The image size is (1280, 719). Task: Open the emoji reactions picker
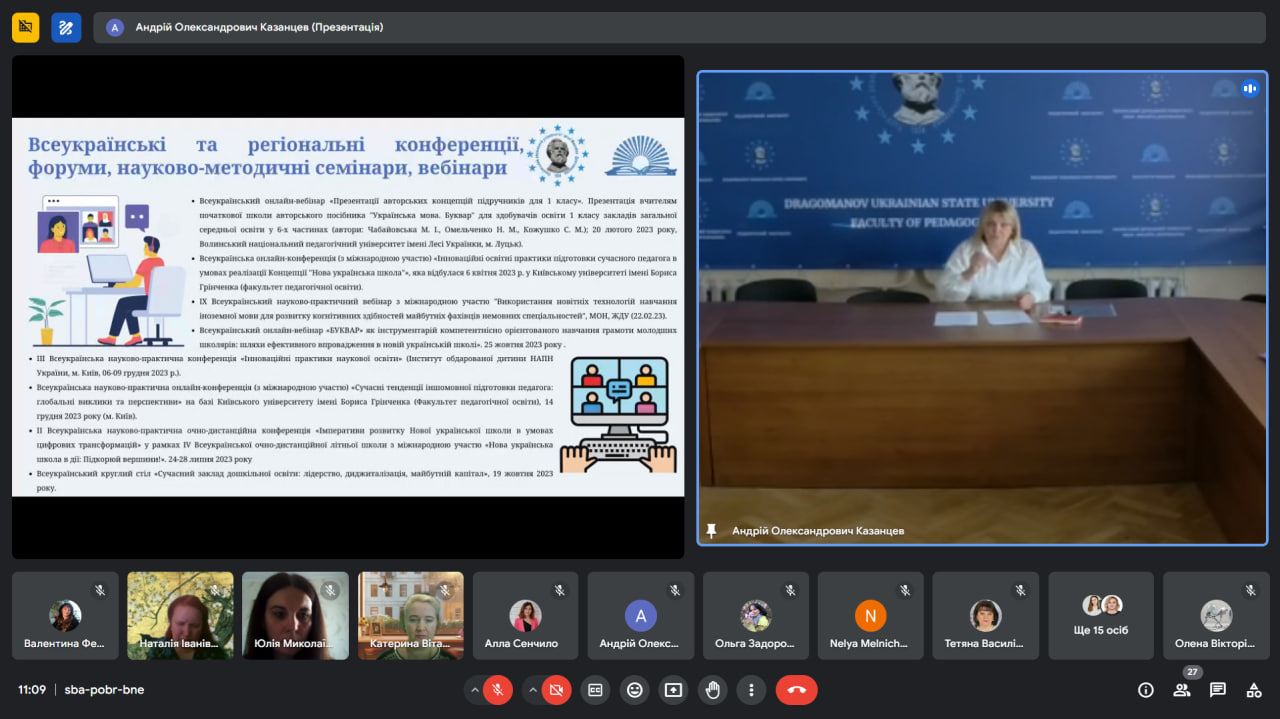634,690
